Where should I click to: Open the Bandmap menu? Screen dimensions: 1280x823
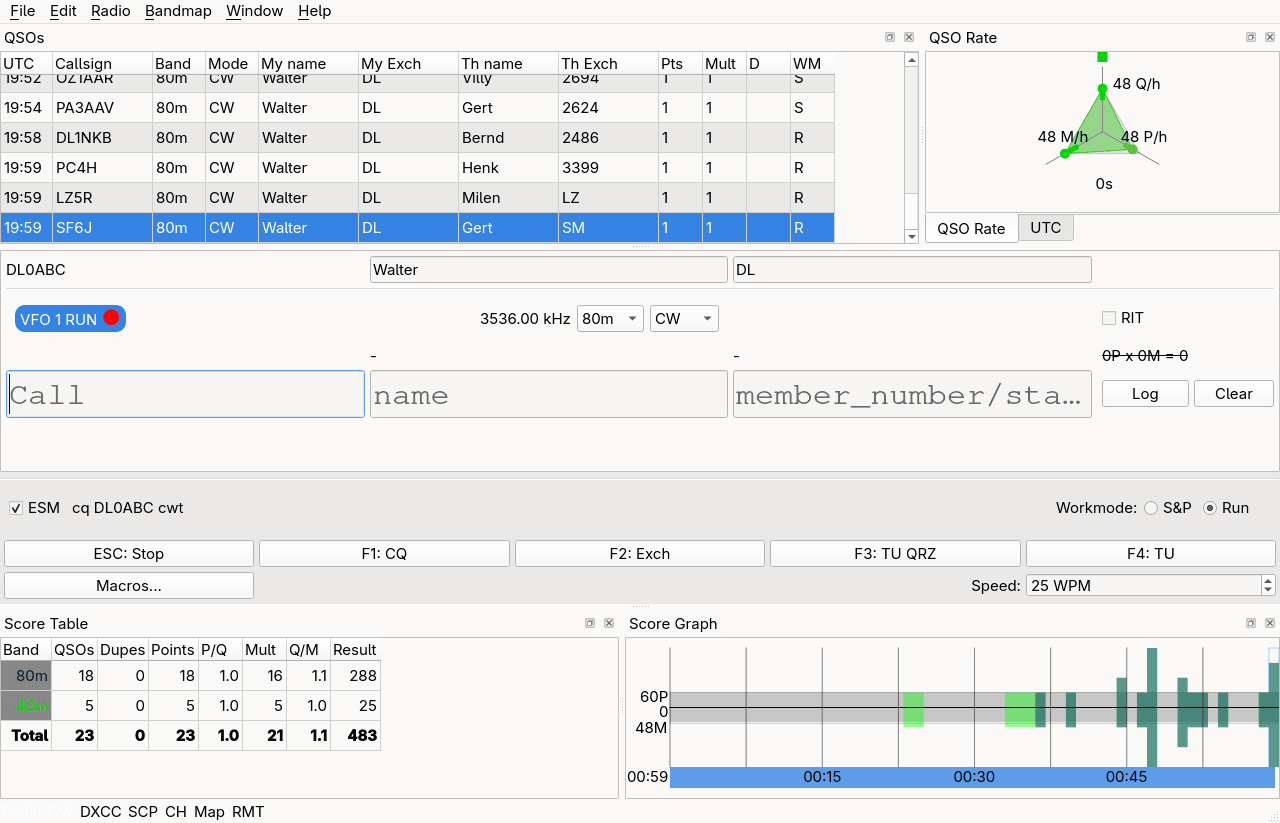[x=180, y=11]
